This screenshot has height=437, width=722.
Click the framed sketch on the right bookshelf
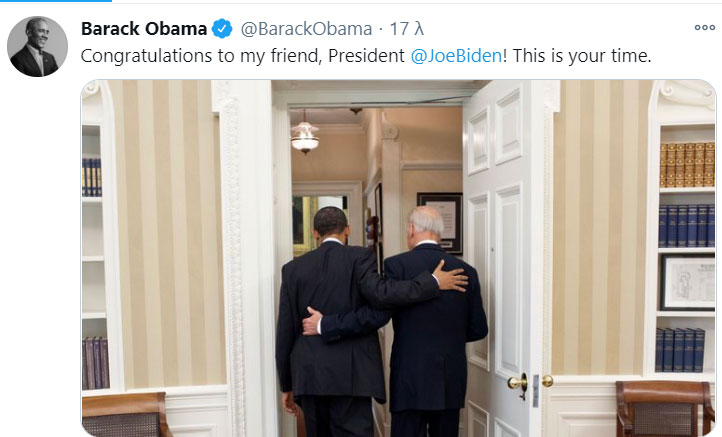688,282
